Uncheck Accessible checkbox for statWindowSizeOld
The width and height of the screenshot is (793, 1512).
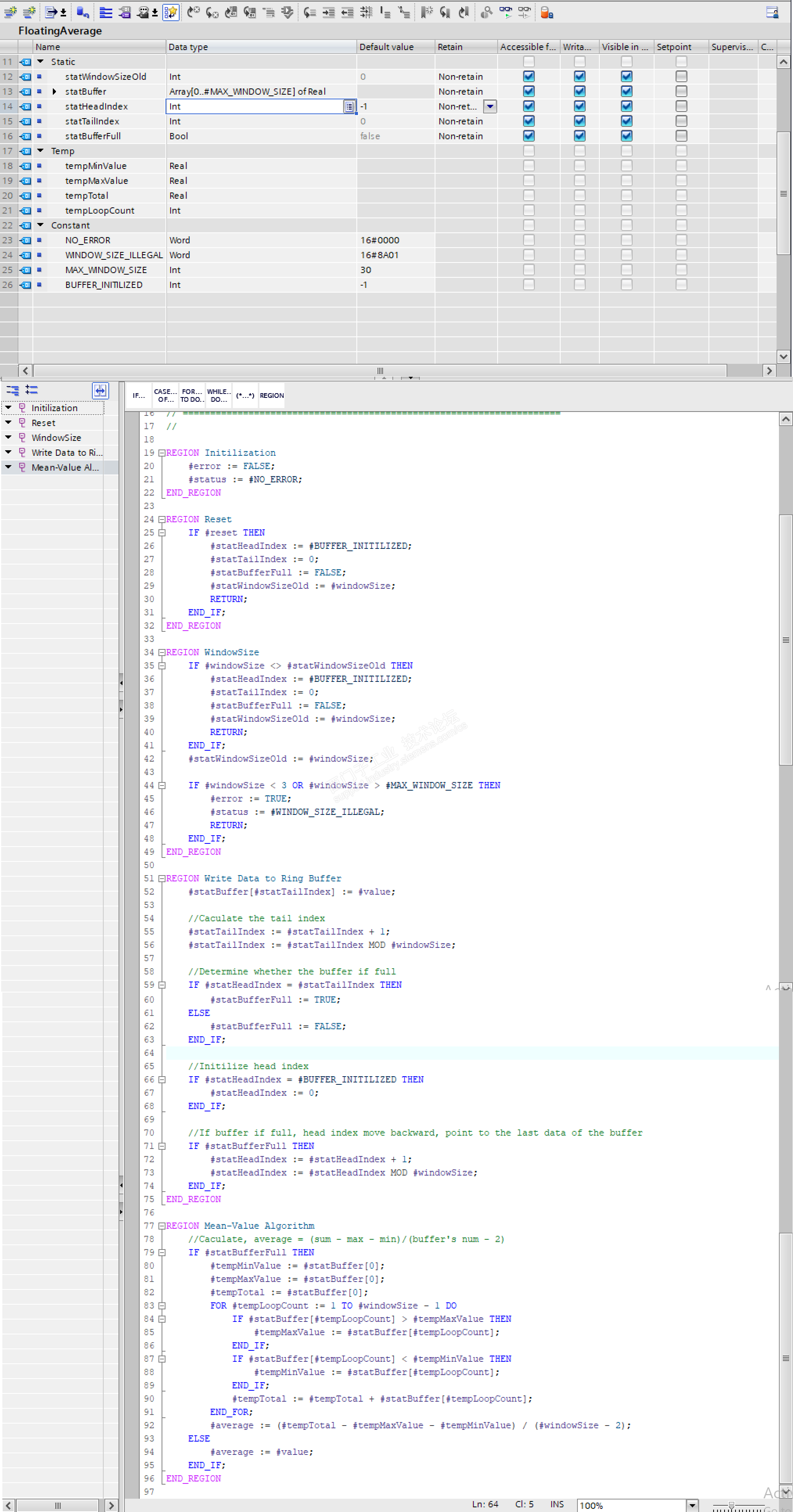pos(529,76)
